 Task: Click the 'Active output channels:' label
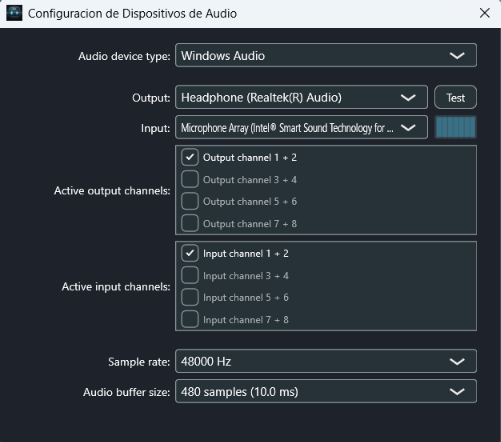click(x=112, y=191)
